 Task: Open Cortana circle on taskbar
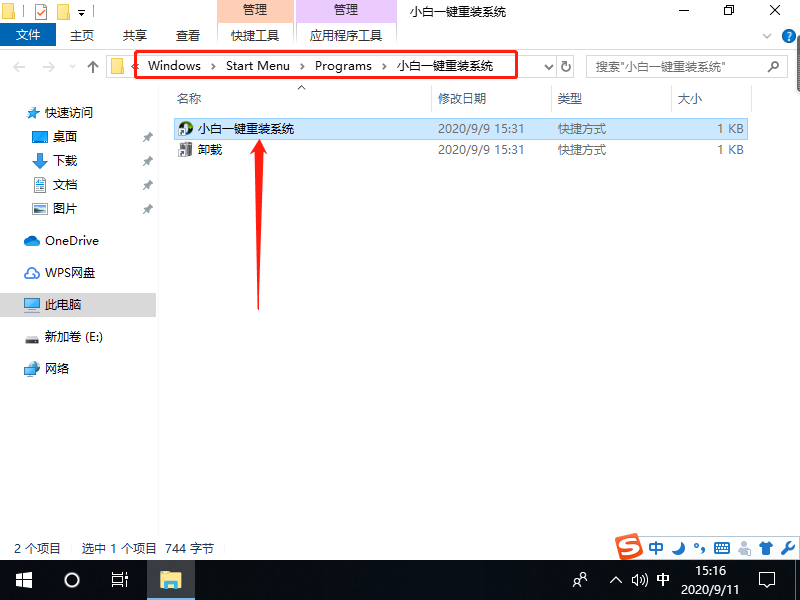71,580
